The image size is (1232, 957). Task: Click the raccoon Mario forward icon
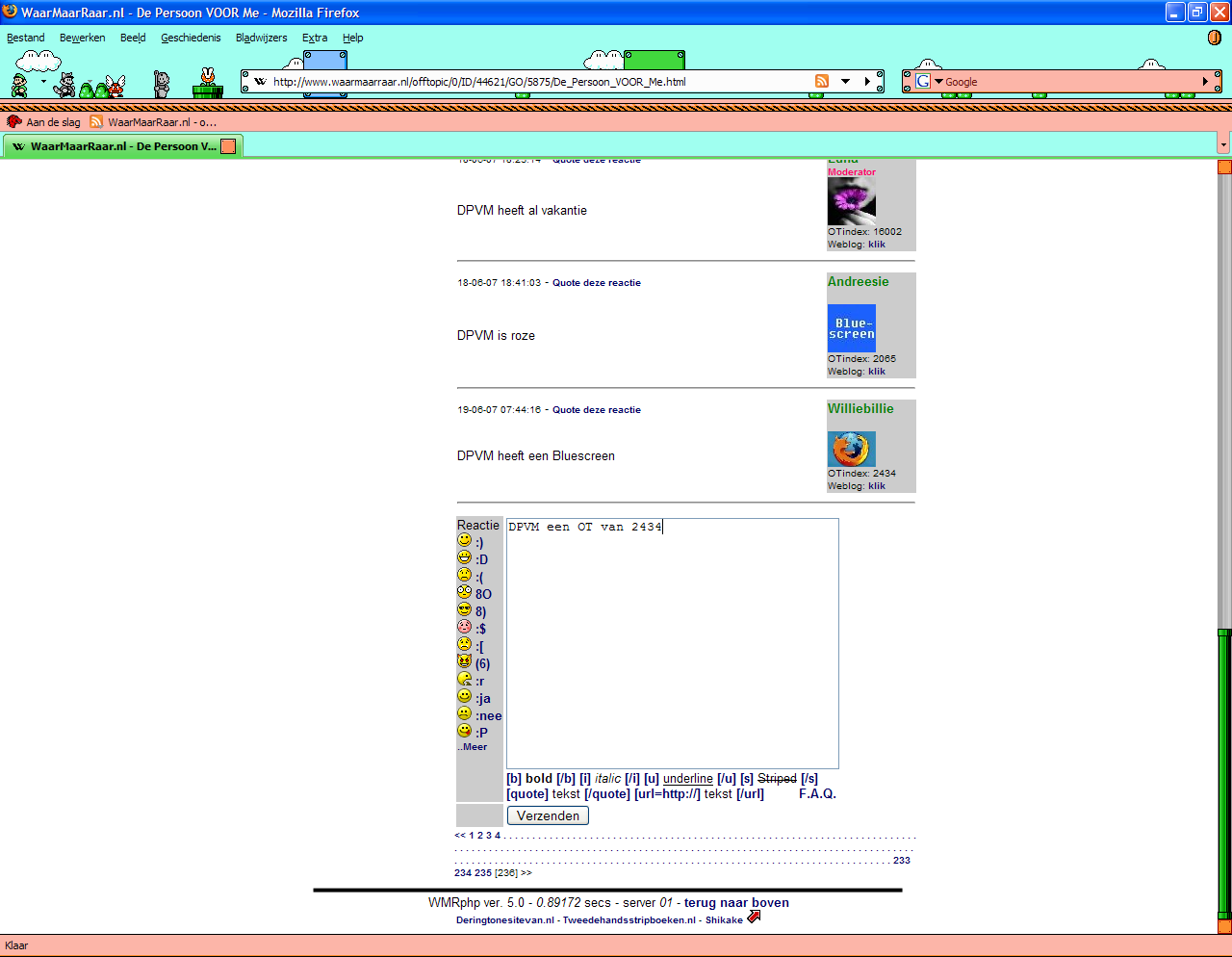(64, 85)
